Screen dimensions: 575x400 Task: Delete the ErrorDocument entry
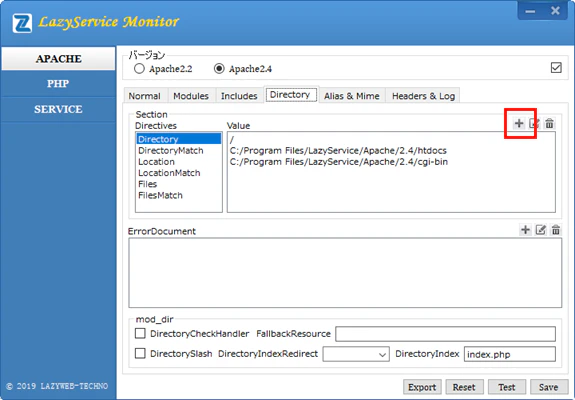pos(556,230)
